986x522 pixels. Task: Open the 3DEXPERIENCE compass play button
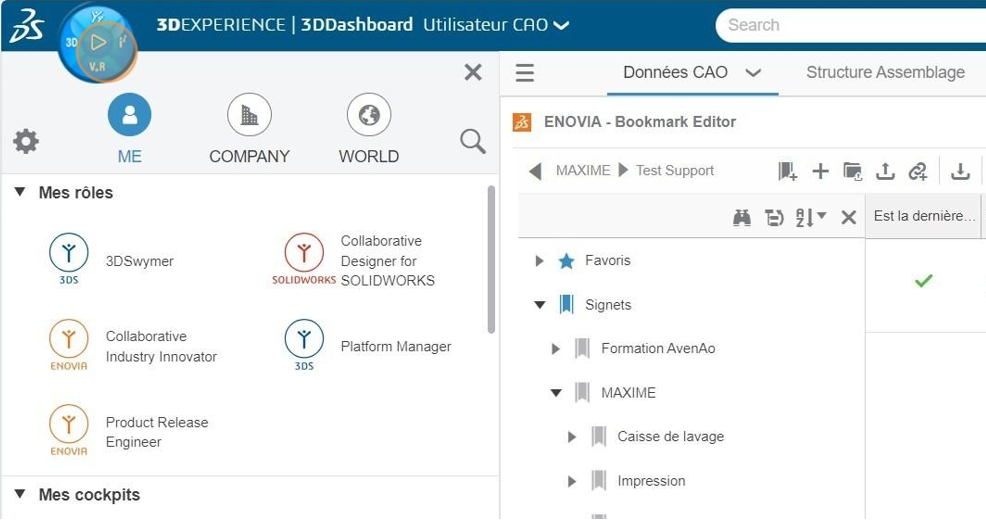[98, 43]
